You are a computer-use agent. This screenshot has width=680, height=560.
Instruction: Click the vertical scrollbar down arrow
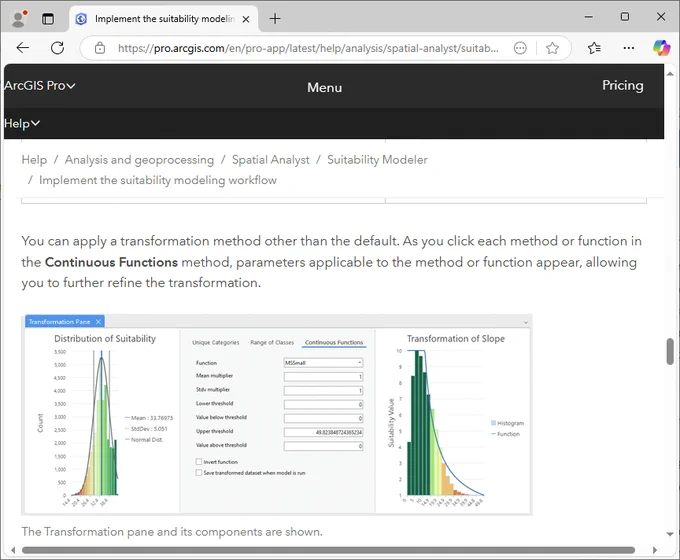click(670, 534)
